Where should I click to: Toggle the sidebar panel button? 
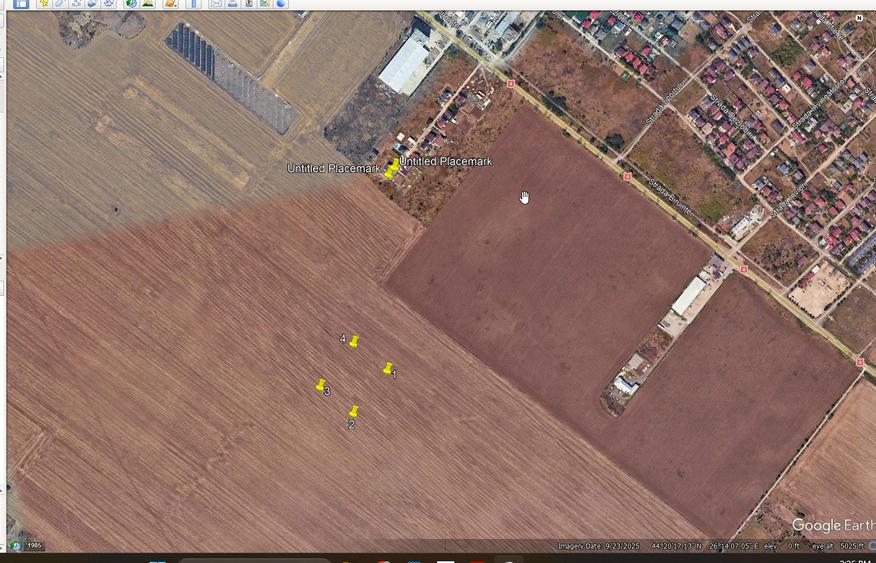tap(21, 3)
